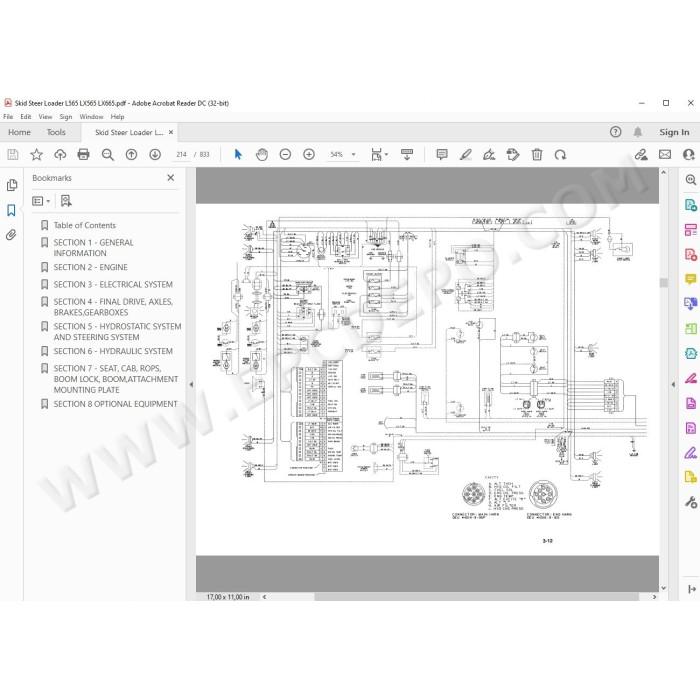Rotate the page view clockwise
This screenshot has width=700, height=700.
(560, 154)
